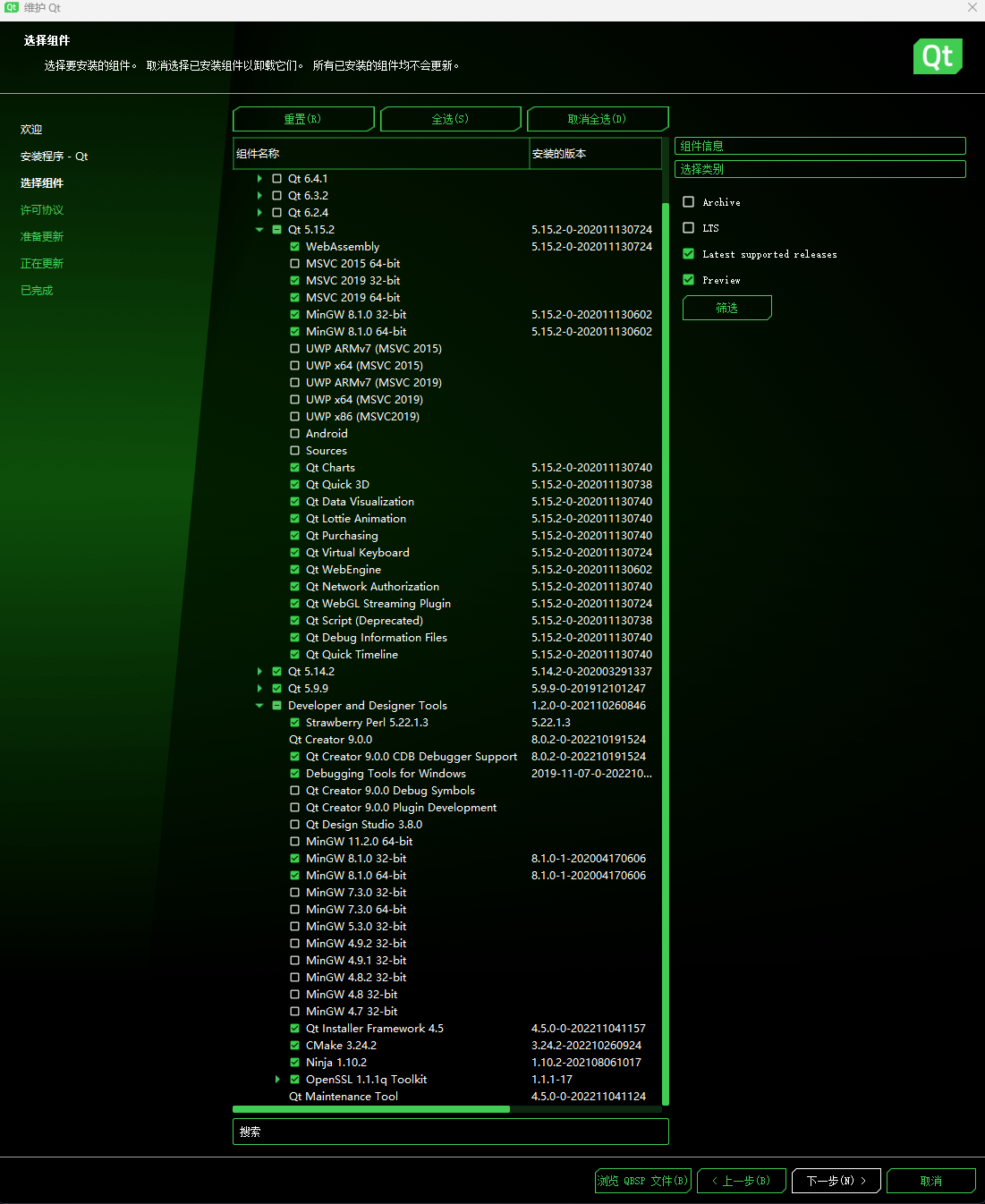The width and height of the screenshot is (985, 1204).
Task: Close the 维护 Qt window
Action: point(972,7)
